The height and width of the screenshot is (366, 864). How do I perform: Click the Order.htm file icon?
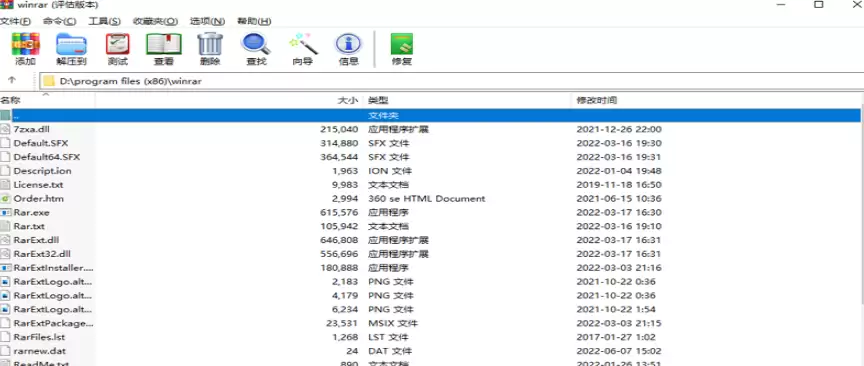(x=6, y=198)
